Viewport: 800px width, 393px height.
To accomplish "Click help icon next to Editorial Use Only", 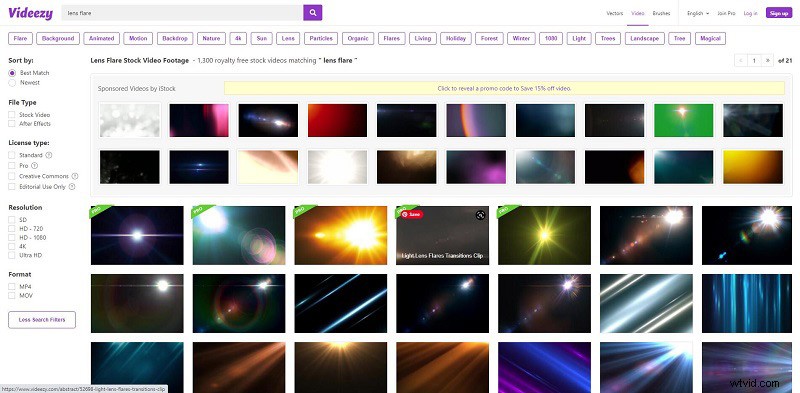I will click(72, 187).
